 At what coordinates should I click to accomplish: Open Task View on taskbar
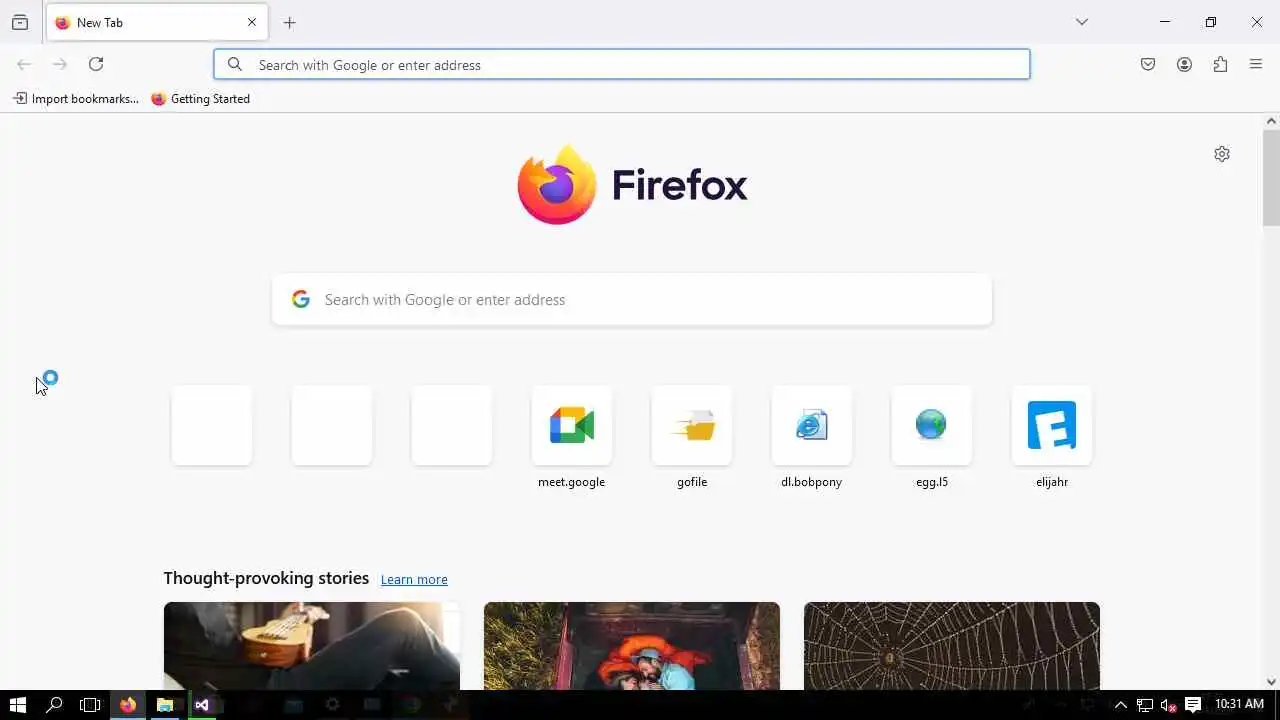90,705
